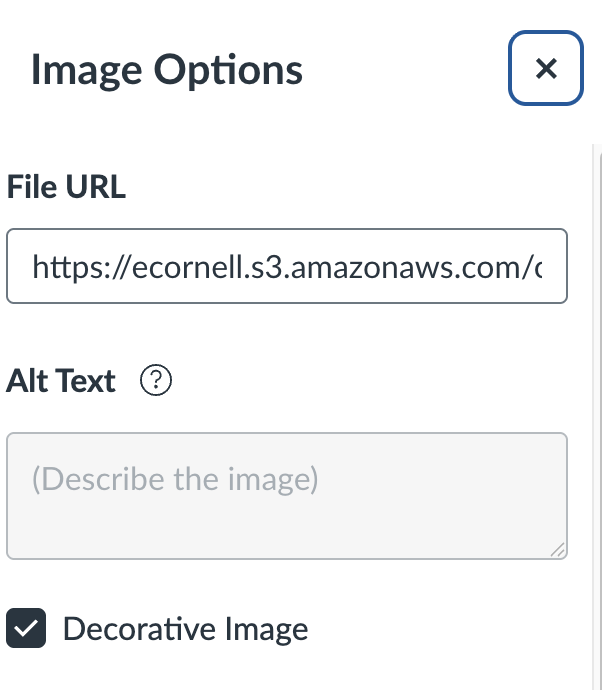The width and height of the screenshot is (602, 690).
Task: Uncheck the Decorative Image checkbox
Action: click(x=27, y=629)
